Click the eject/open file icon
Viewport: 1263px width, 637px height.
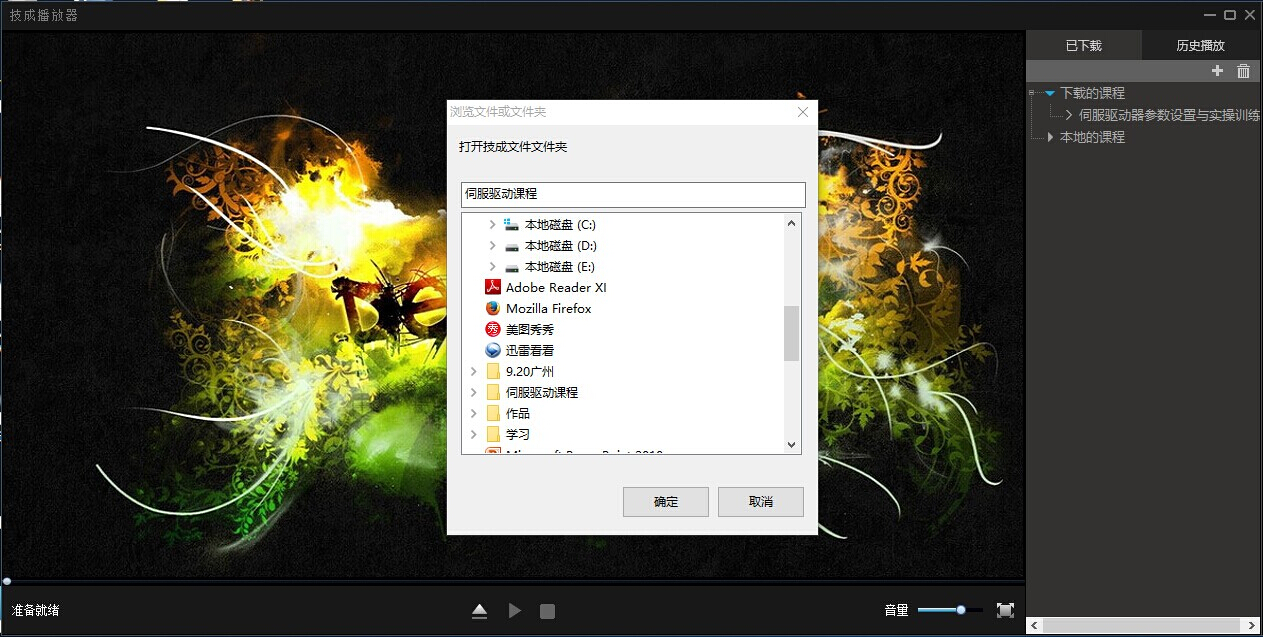click(x=479, y=611)
